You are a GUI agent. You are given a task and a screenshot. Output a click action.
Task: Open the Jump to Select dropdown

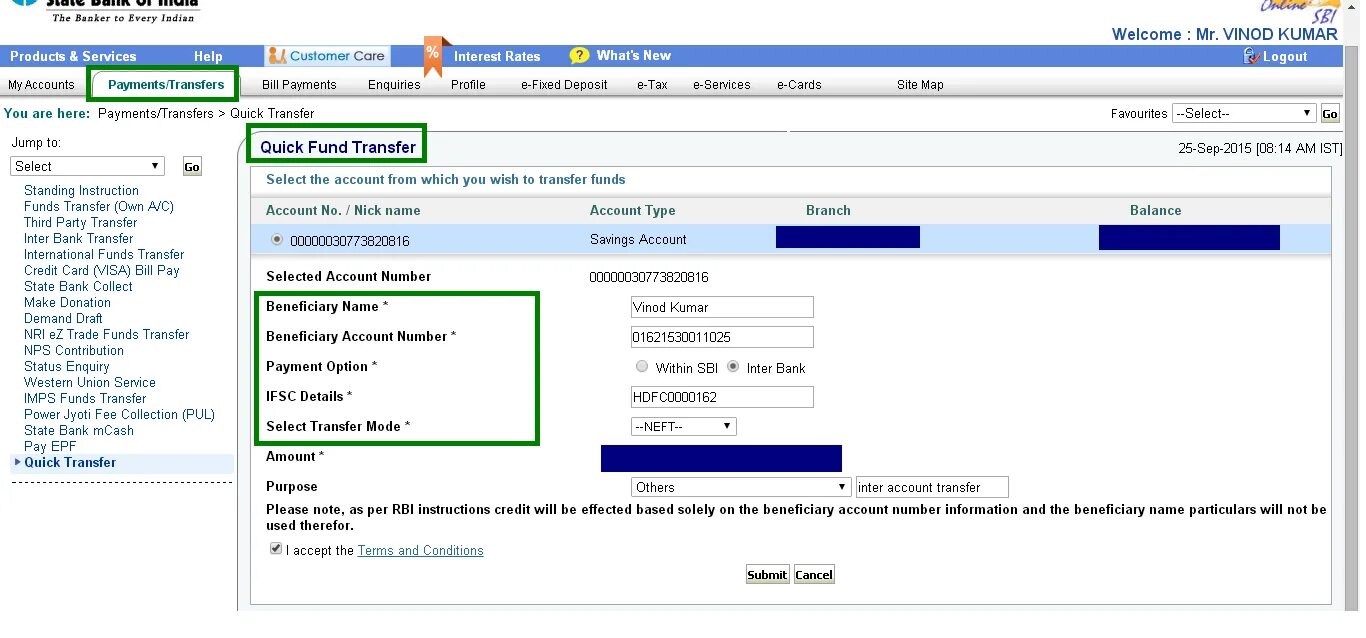87,166
